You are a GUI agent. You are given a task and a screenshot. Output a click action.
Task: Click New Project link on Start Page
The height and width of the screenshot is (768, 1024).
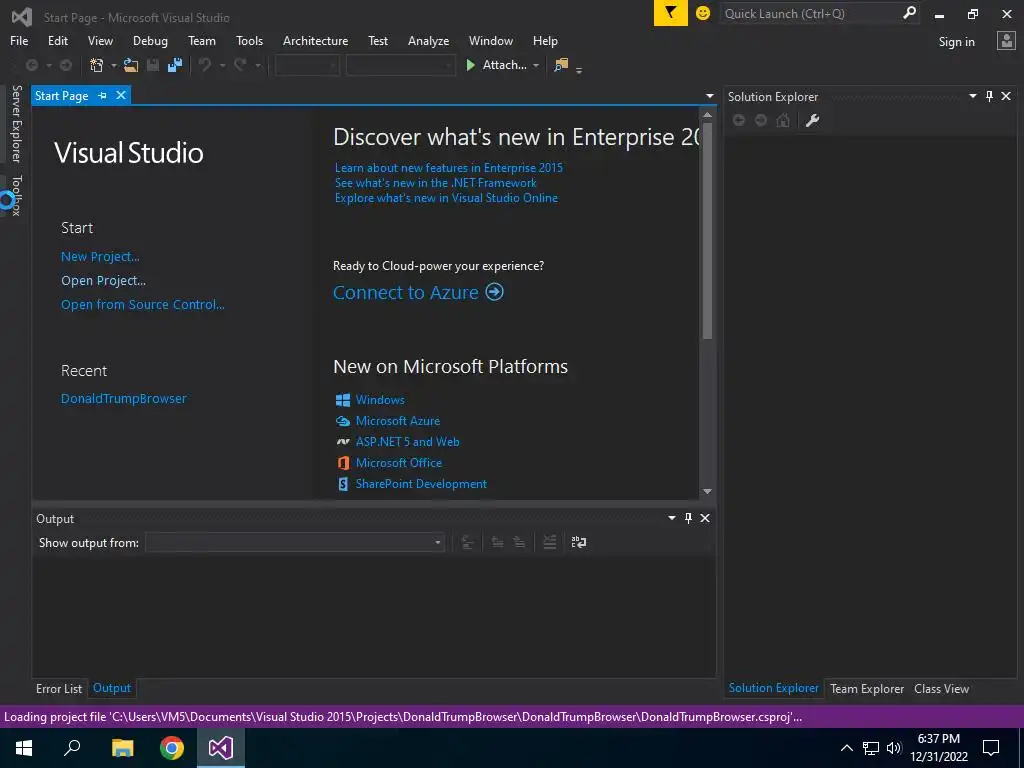(x=101, y=257)
